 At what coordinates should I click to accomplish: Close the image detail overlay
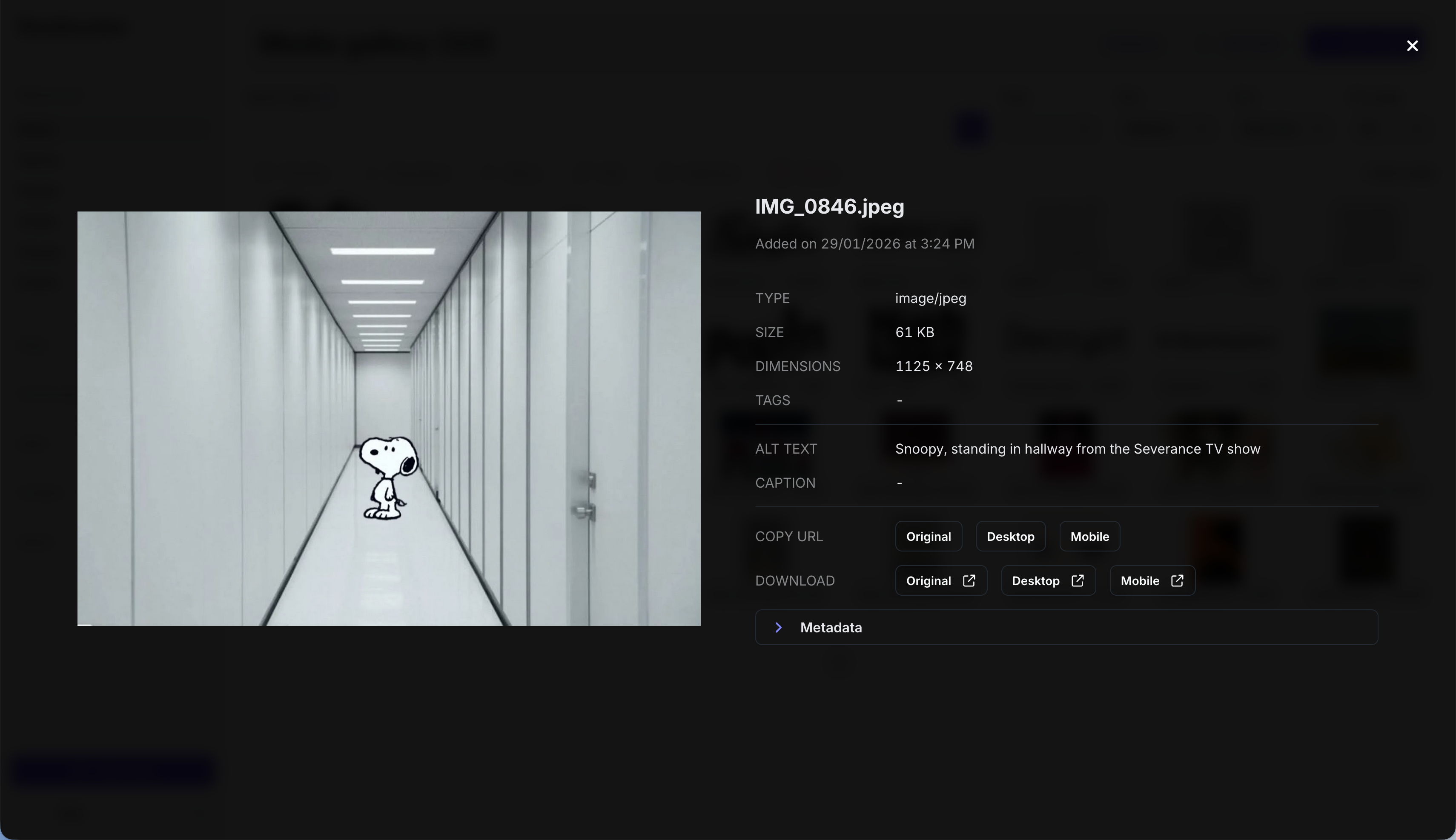[1412, 46]
